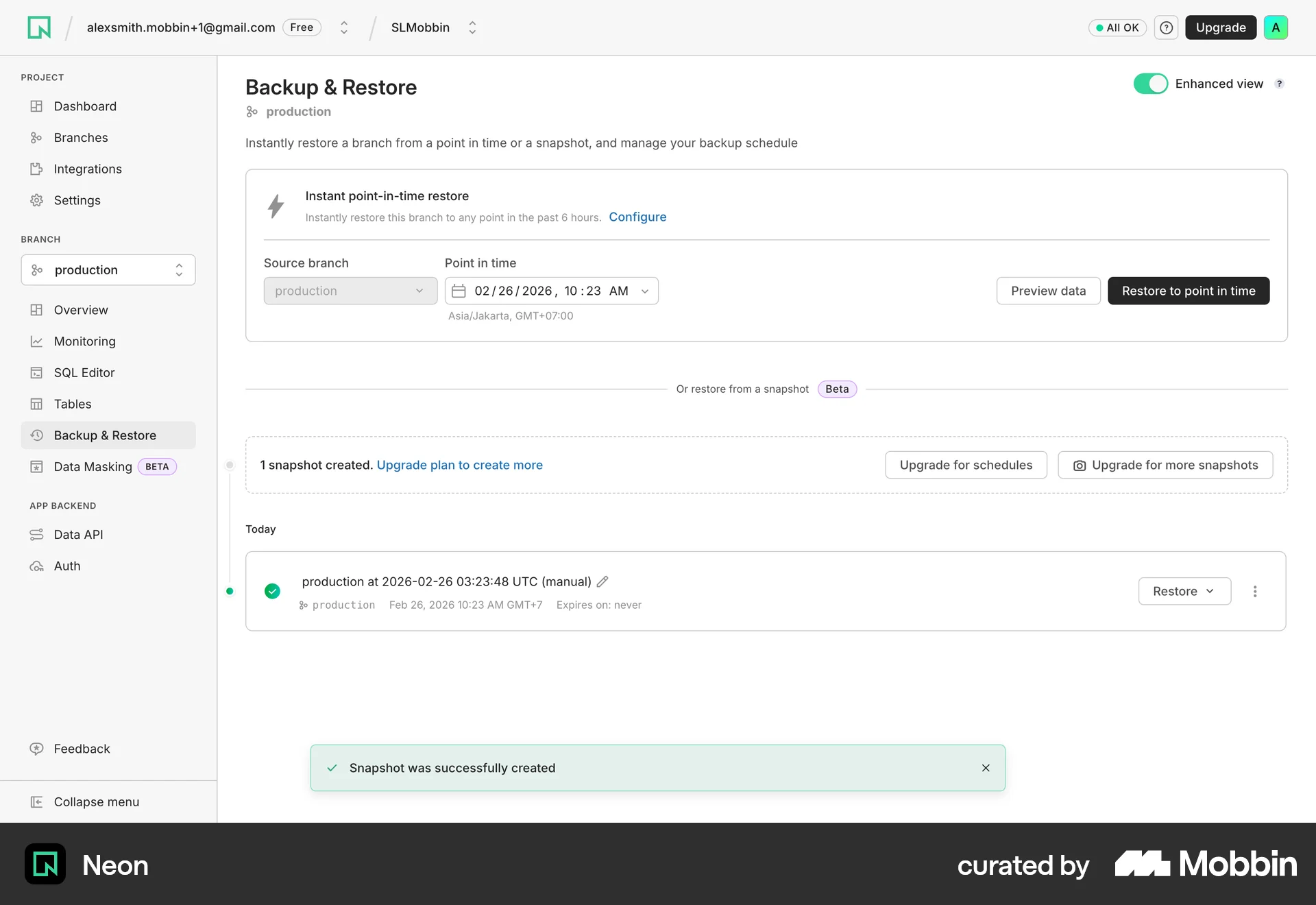Click the Backup & Restore history icon
Screen dimensions: 1316x905
pyautogui.click(x=36, y=435)
